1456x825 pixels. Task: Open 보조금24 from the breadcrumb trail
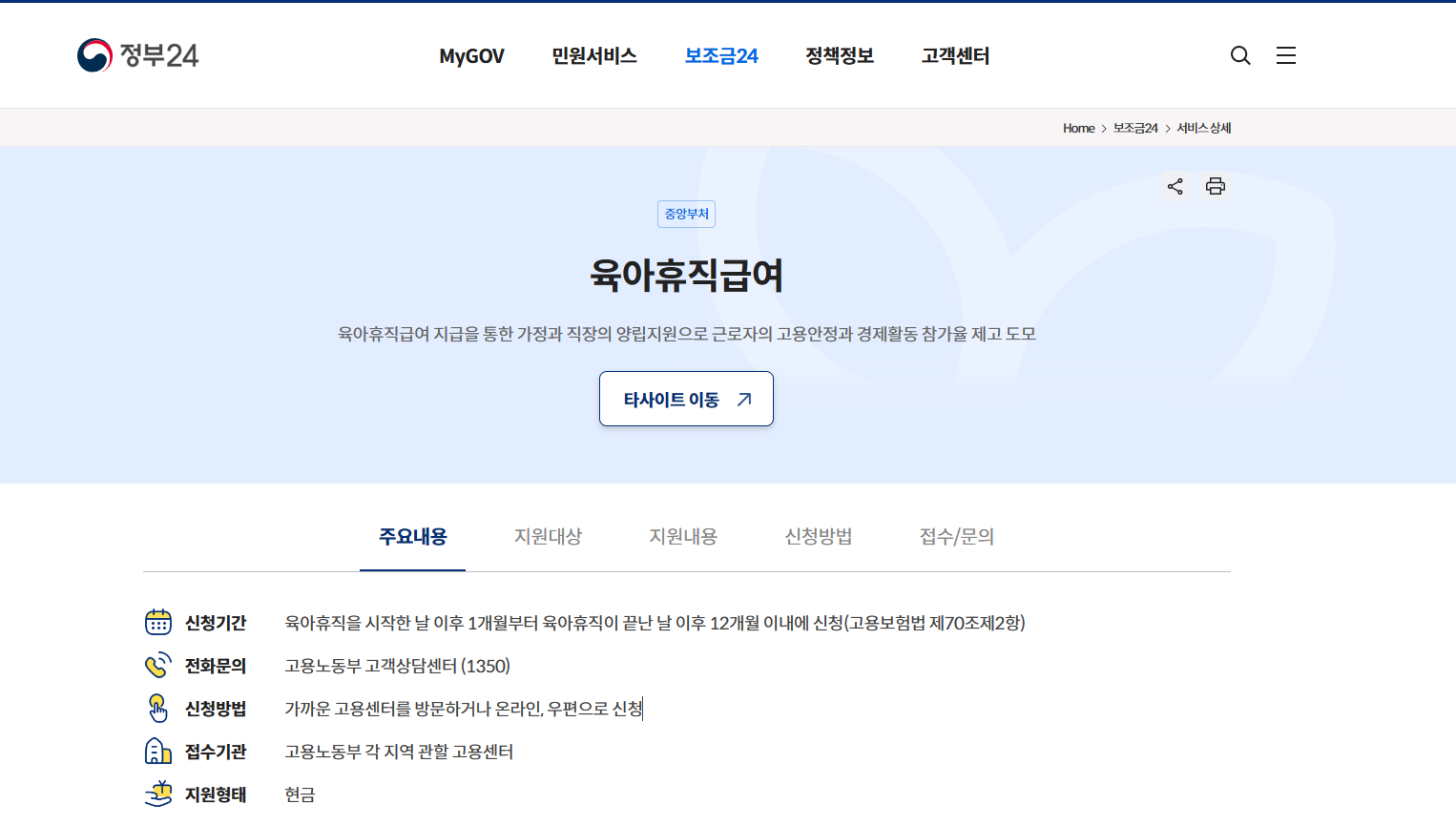coord(1135,127)
